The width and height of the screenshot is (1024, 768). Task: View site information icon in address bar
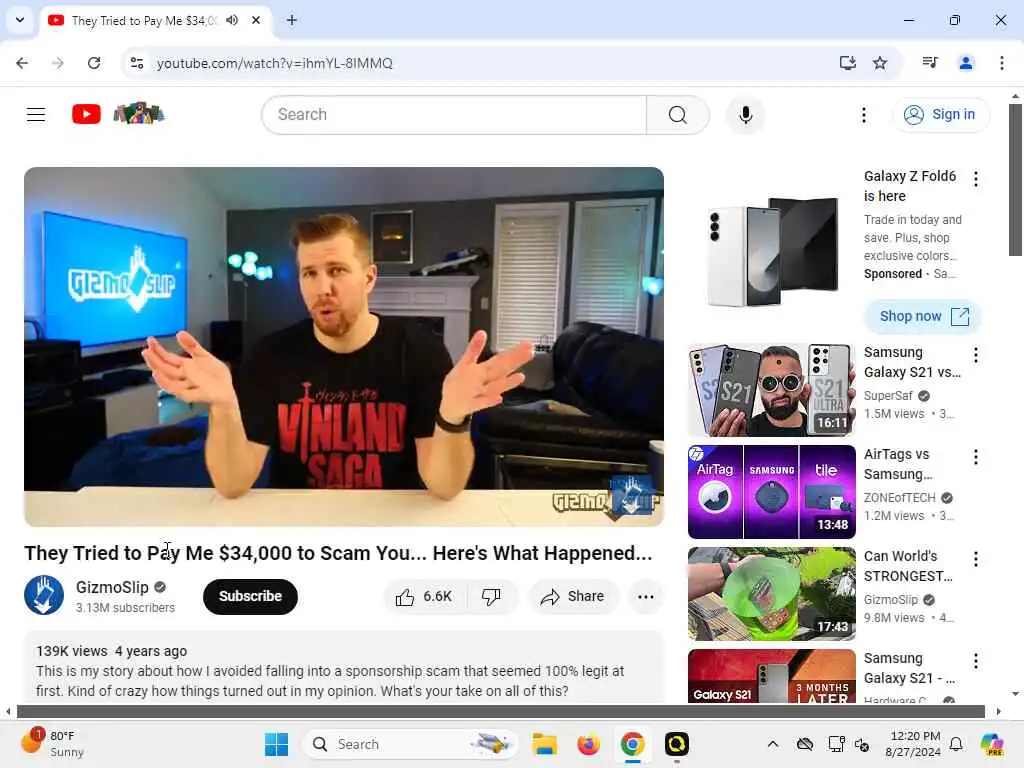pyautogui.click(x=137, y=63)
